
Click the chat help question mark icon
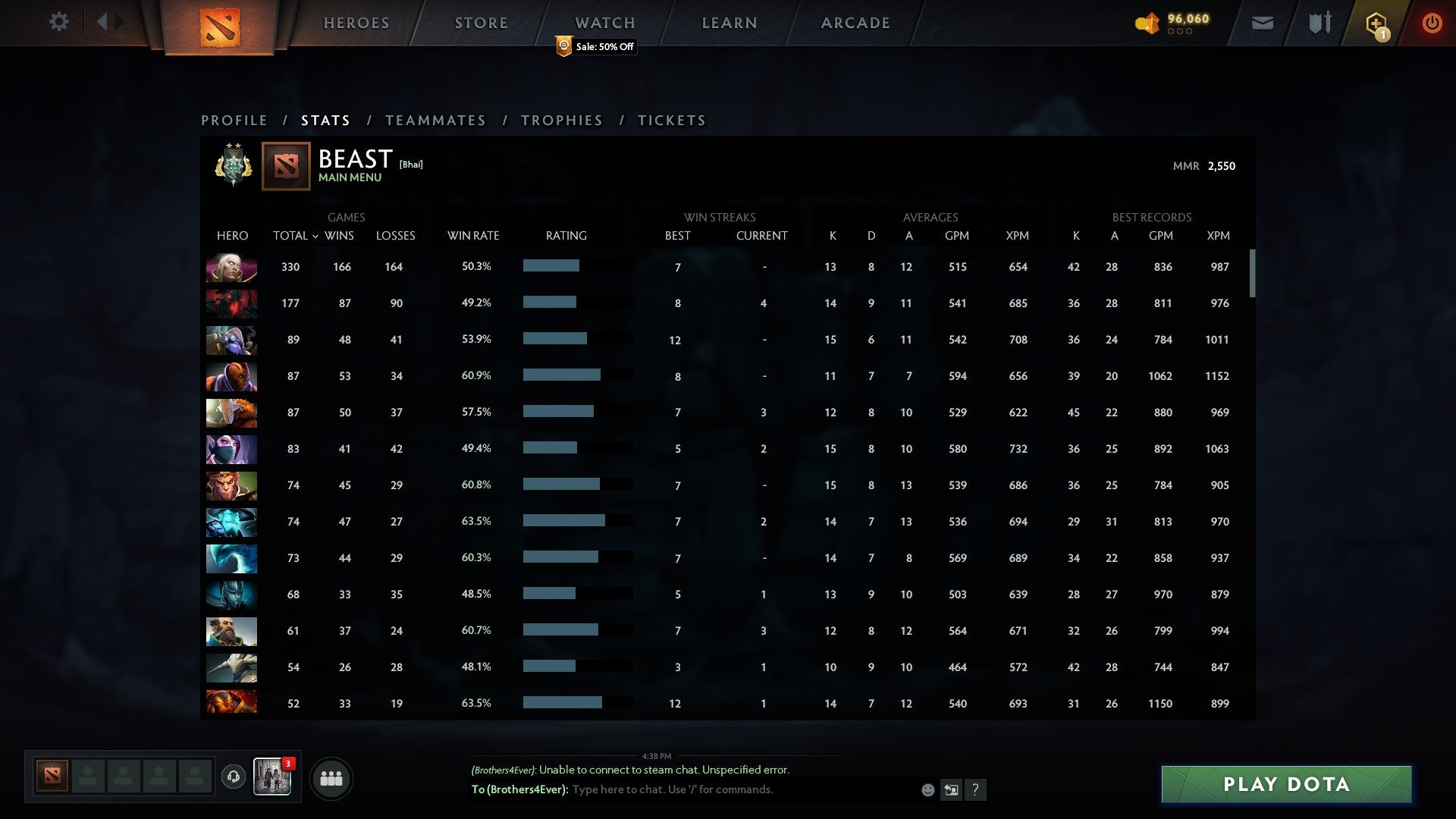976,790
